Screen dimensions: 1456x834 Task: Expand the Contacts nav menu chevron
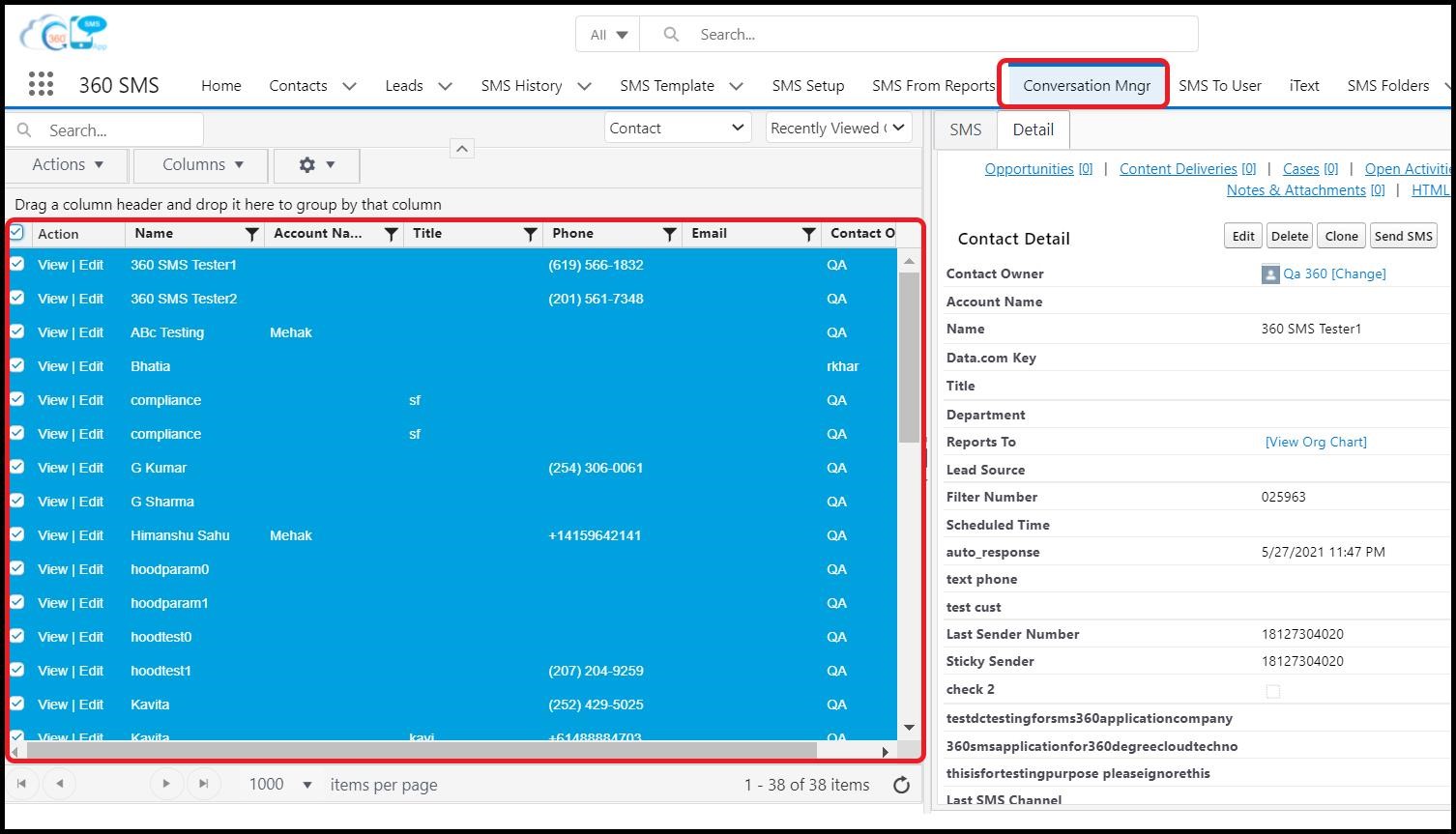coord(349,86)
